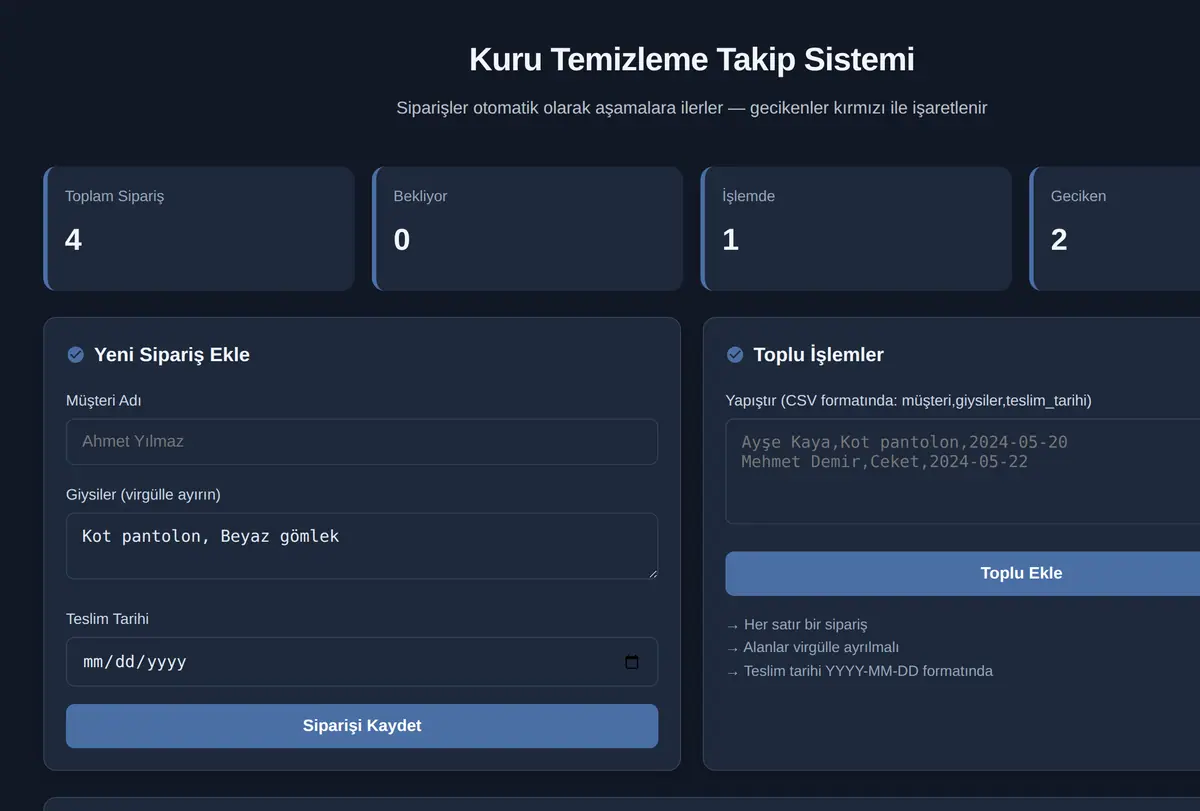Screen dimensions: 1200x811
Task: Select the İşlemde stat card
Action: [856, 229]
